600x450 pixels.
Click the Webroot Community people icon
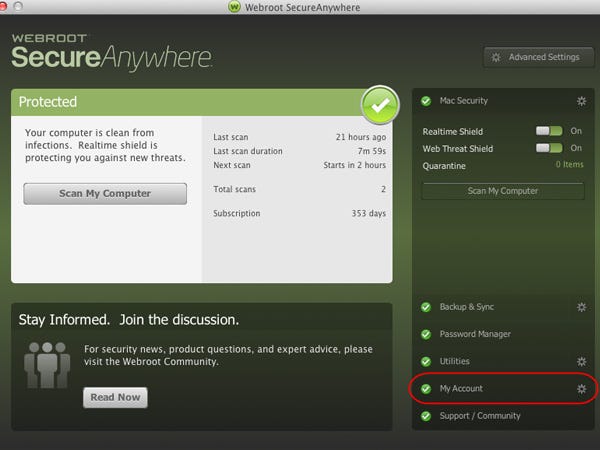click(47, 365)
